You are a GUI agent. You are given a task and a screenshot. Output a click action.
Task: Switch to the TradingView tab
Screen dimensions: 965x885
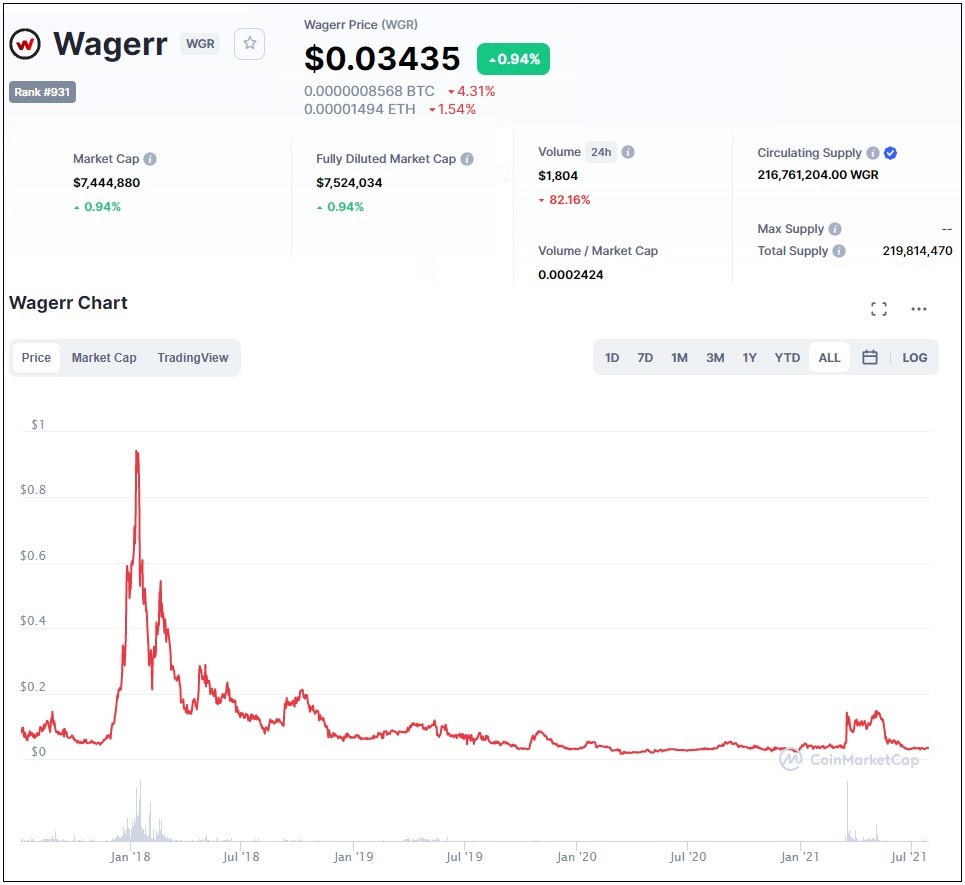[193, 358]
